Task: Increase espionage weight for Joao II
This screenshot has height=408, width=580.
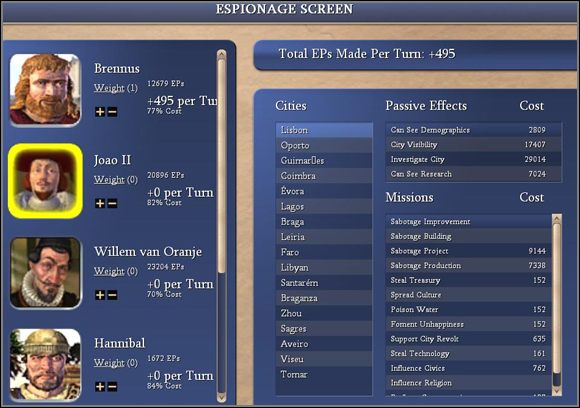Action: tap(100, 203)
